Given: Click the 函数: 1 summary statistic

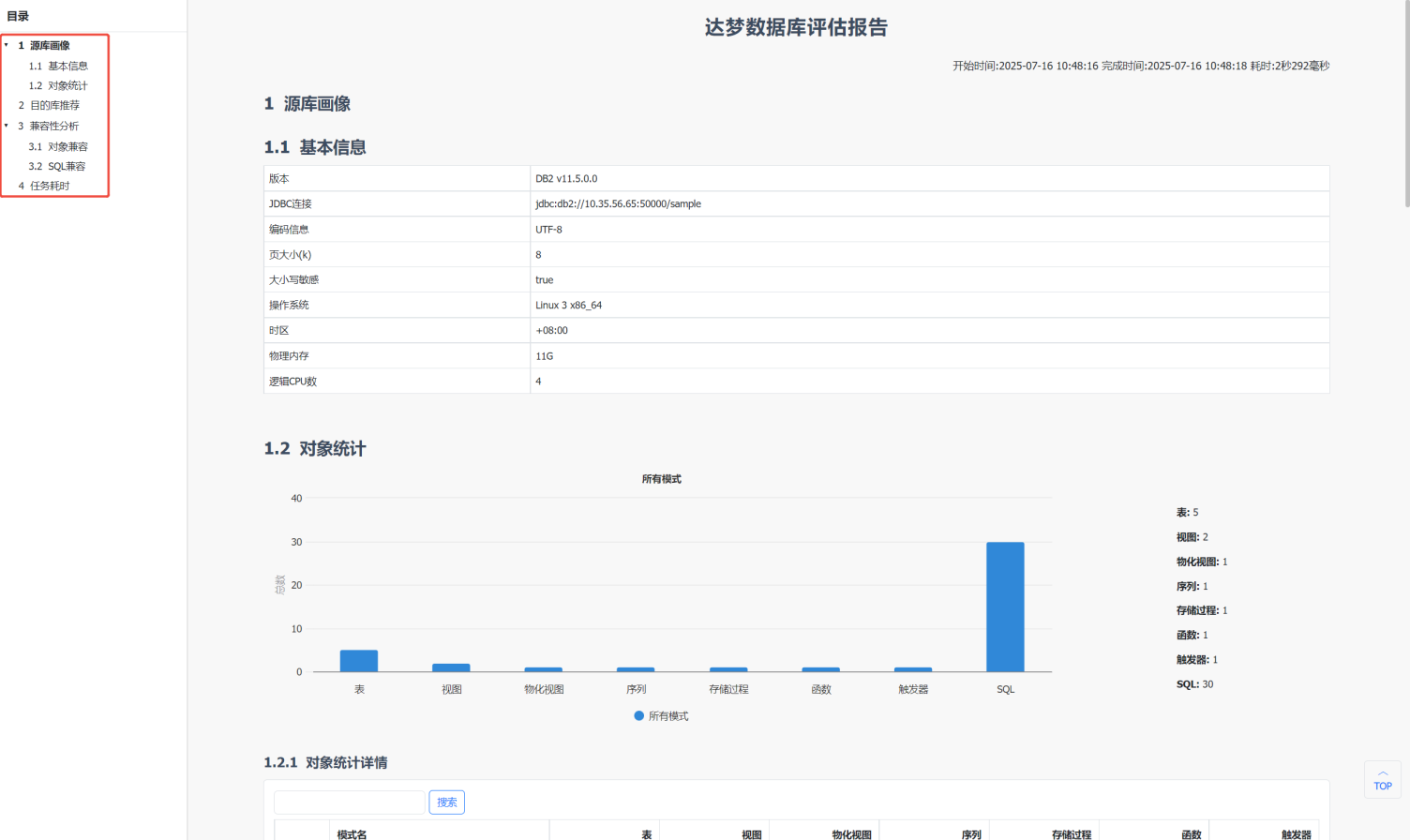Looking at the screenshot, I should click(1192, 635).
